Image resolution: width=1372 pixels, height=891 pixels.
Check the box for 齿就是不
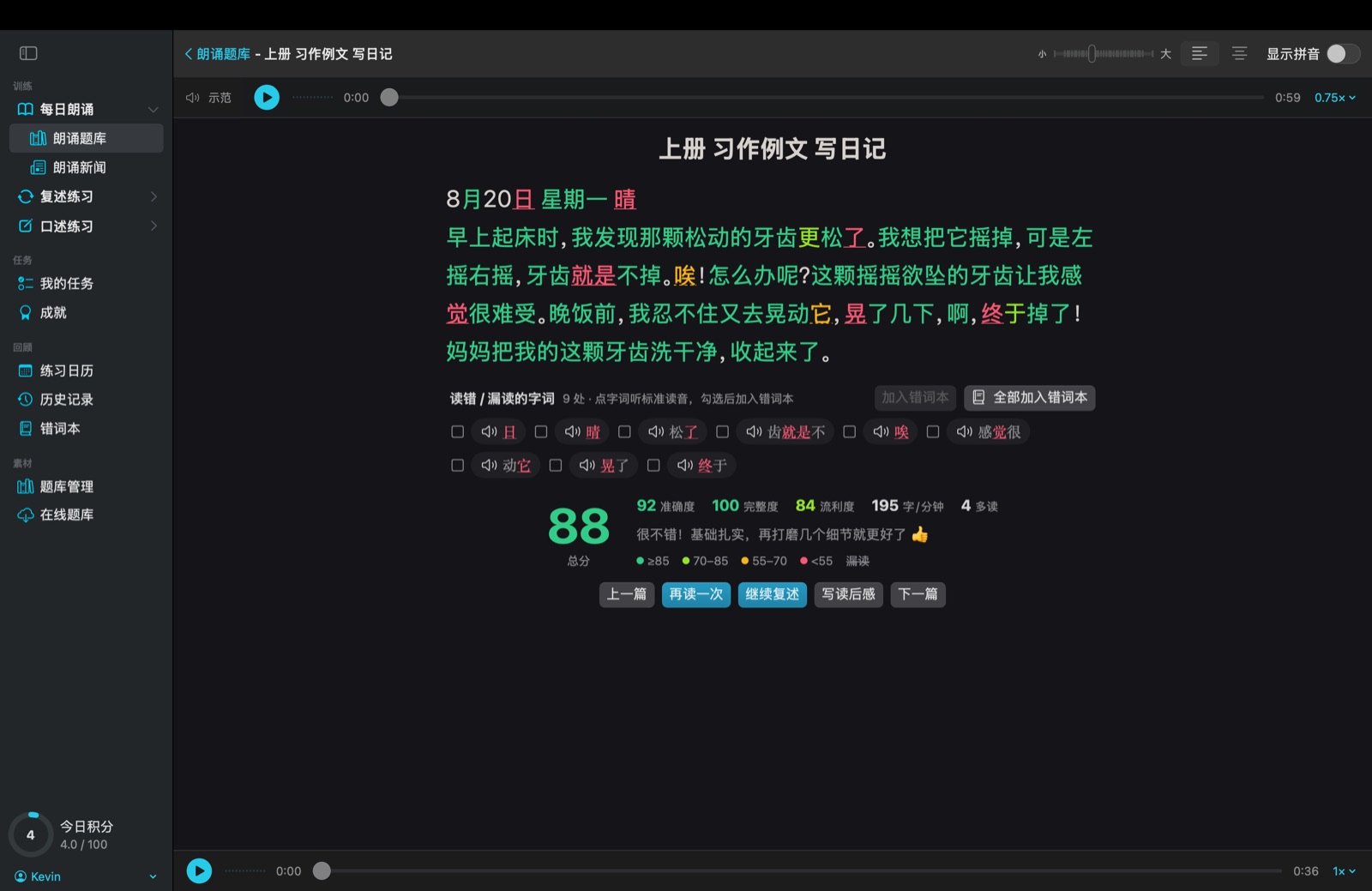[722, 432]
